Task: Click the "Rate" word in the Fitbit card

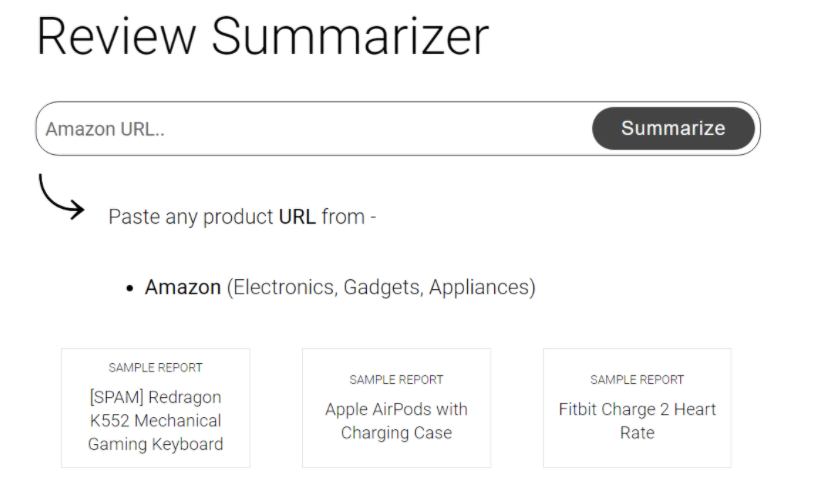Action: tap(637, 433)
